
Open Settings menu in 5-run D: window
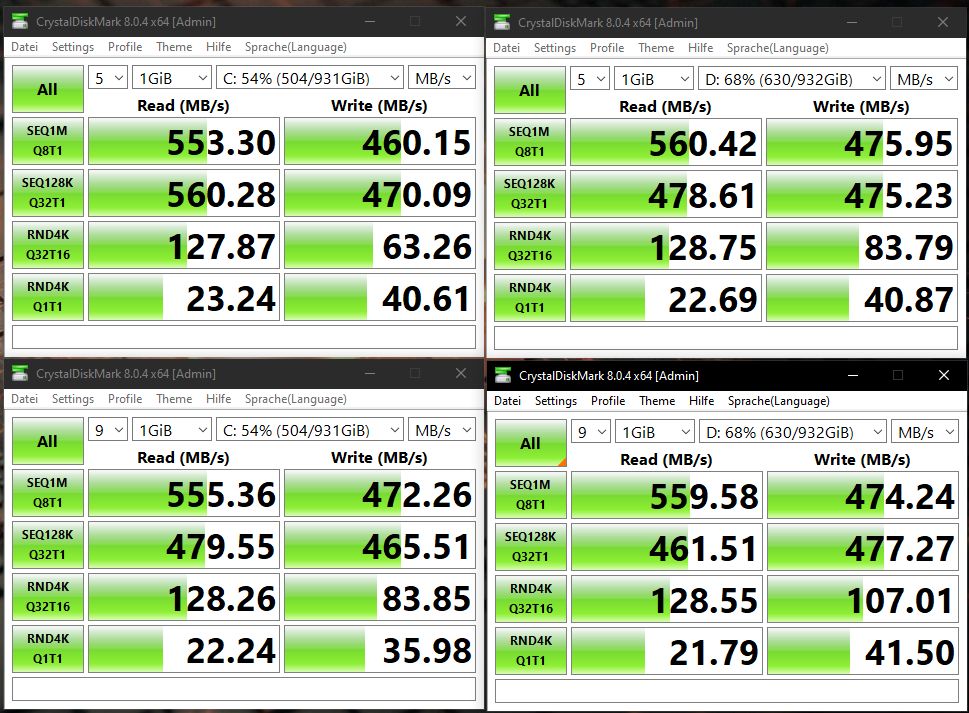pyautogui.click(x=555, y=48)
